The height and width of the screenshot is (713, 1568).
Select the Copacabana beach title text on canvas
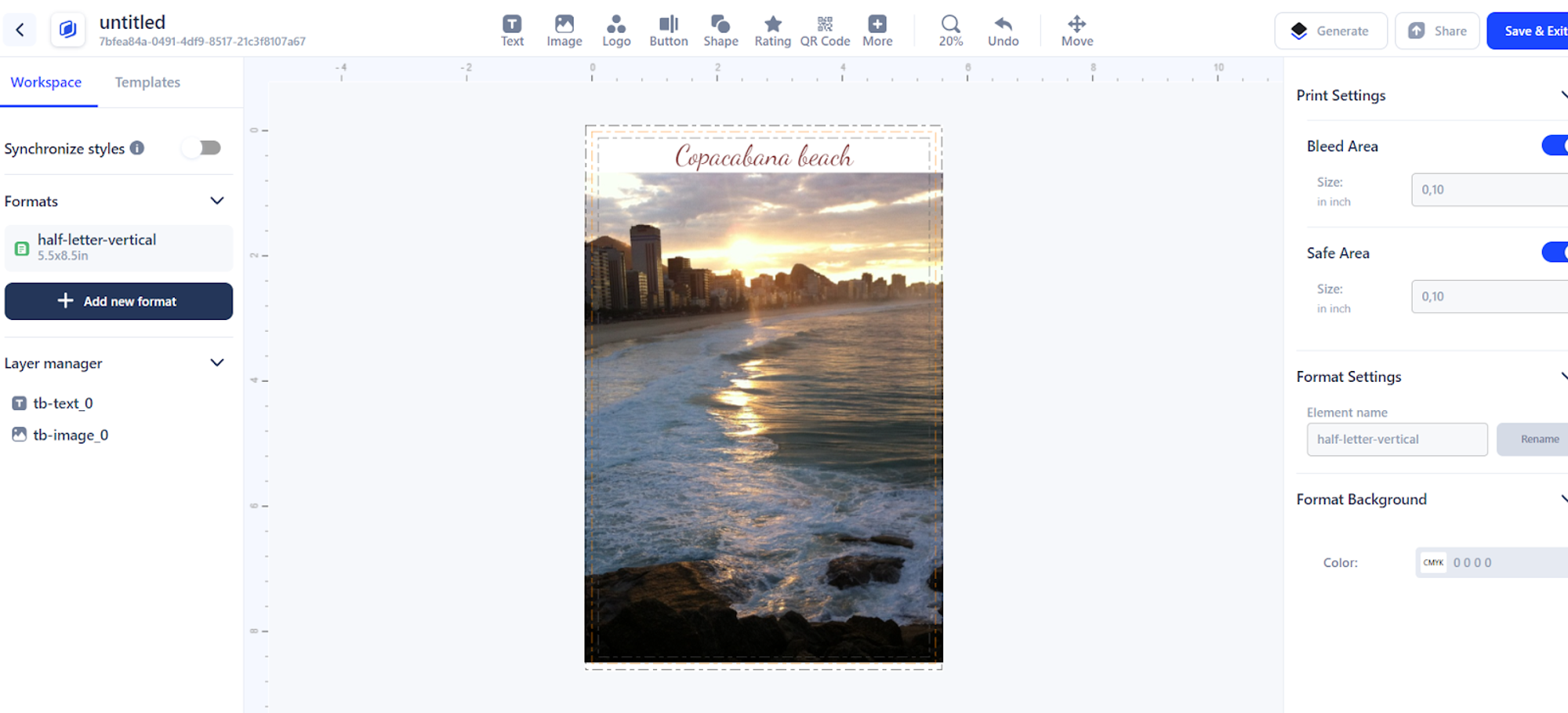764,156
